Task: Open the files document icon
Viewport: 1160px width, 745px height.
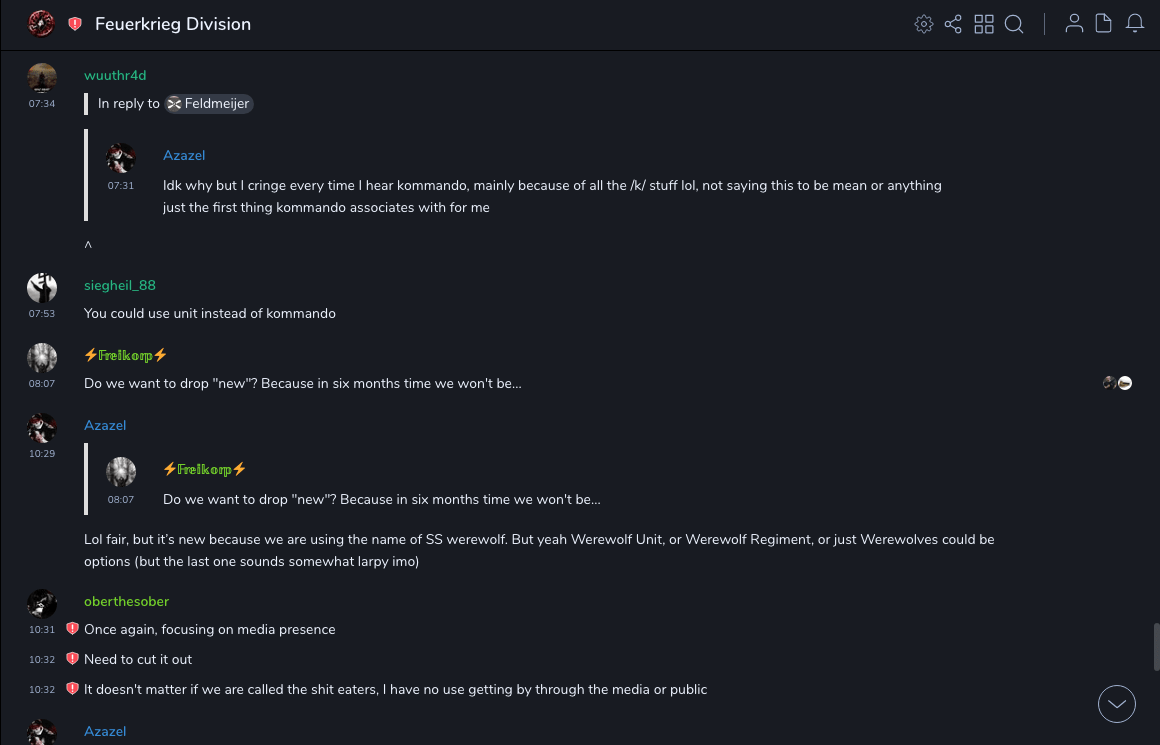Action: pos(1103,24)
